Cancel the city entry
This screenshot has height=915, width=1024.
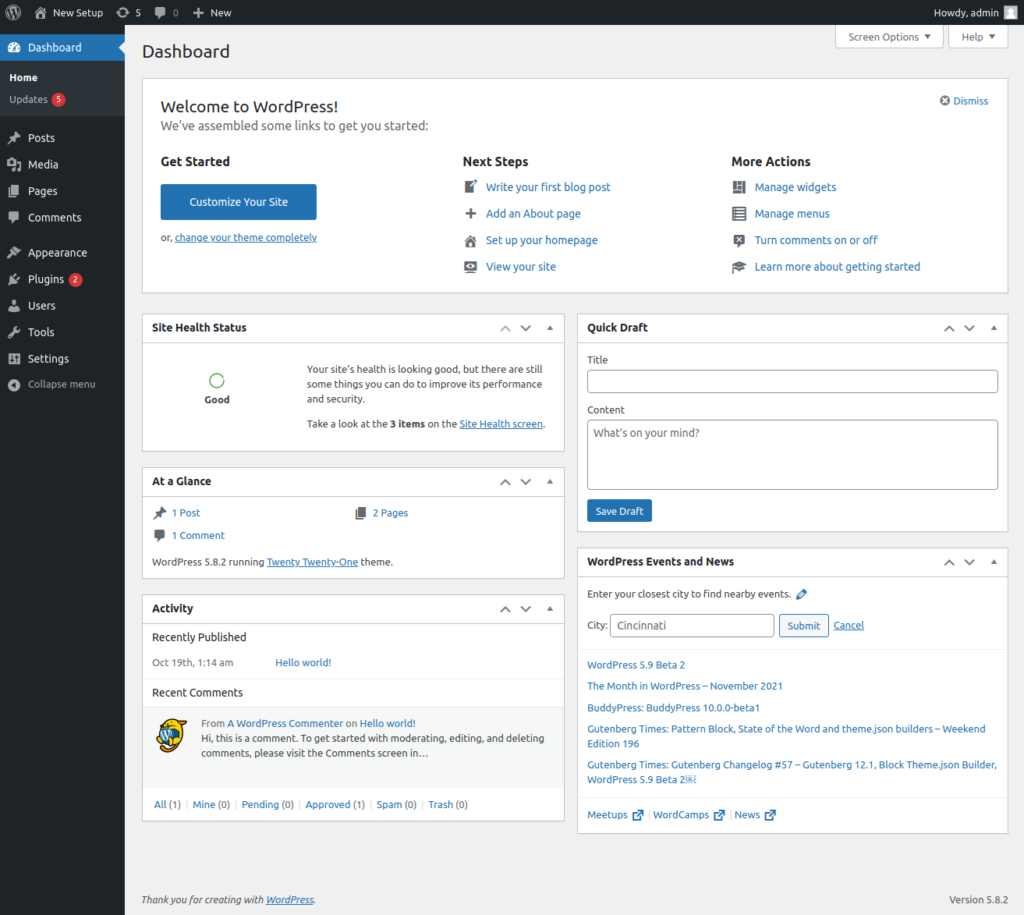848,626
